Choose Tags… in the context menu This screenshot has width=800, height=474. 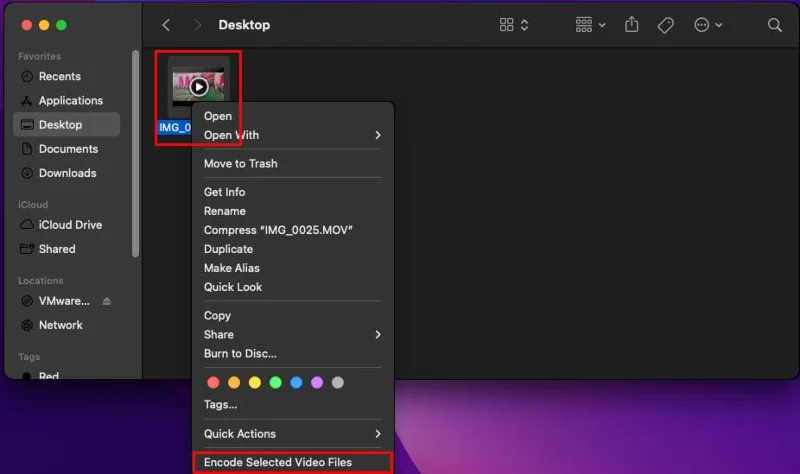coord(292,405)
